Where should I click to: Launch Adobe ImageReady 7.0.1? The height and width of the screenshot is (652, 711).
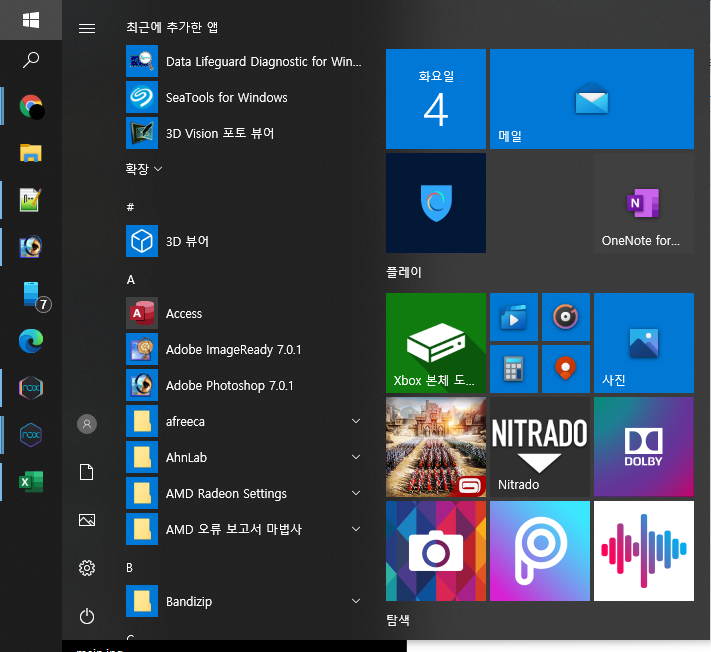[244, 349]
